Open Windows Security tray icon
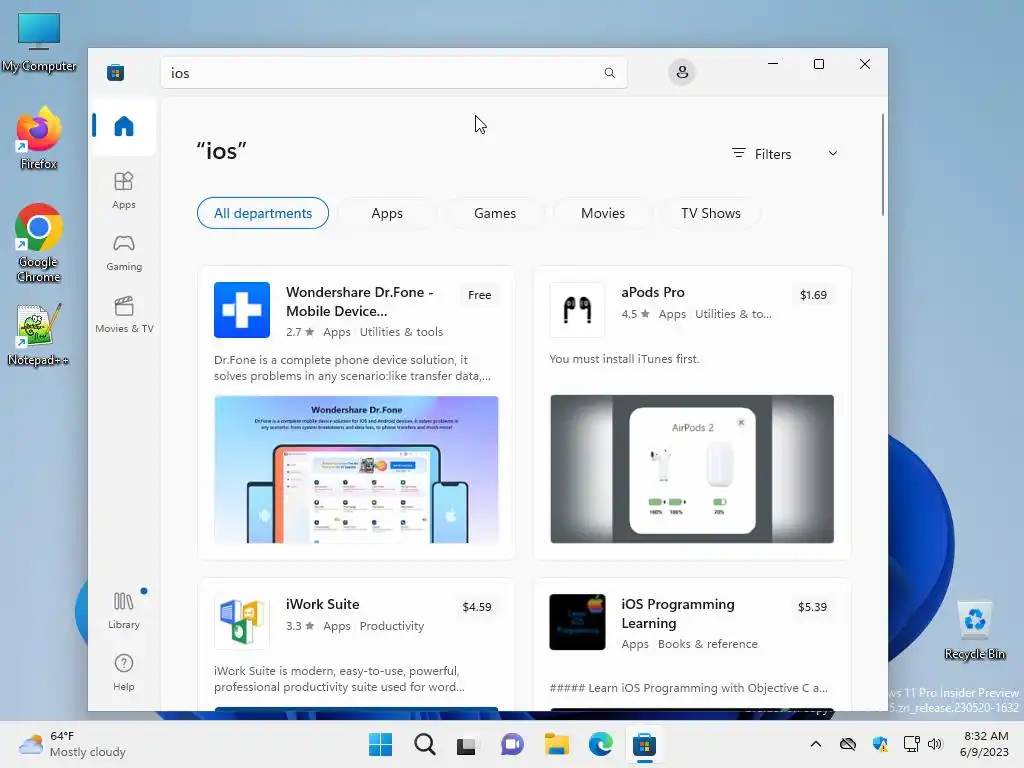Image resolution: width=1024 pixels, height=768 pixels. tap(880, 744)
